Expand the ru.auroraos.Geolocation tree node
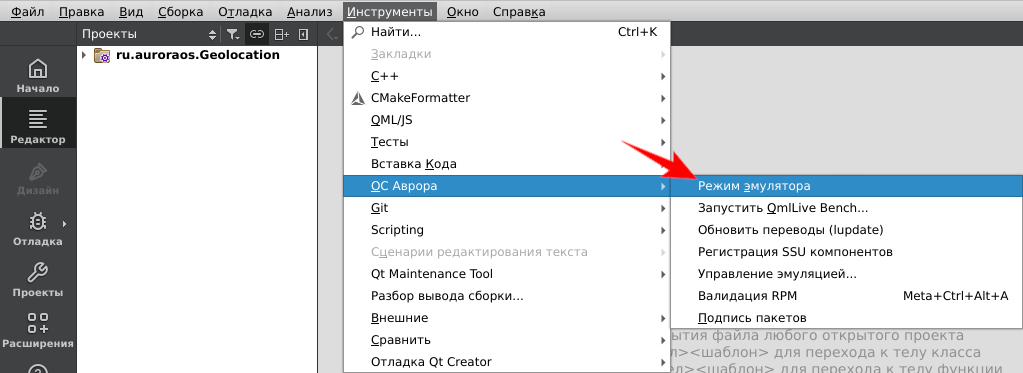 click(x=84, y=55)
